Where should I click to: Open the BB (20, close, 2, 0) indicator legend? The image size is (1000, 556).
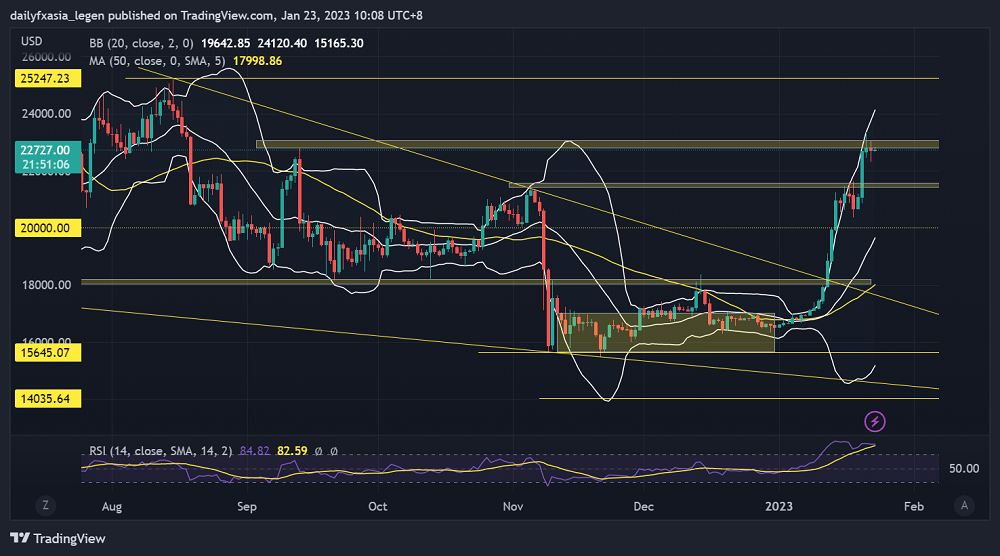[x=140, y=43]
